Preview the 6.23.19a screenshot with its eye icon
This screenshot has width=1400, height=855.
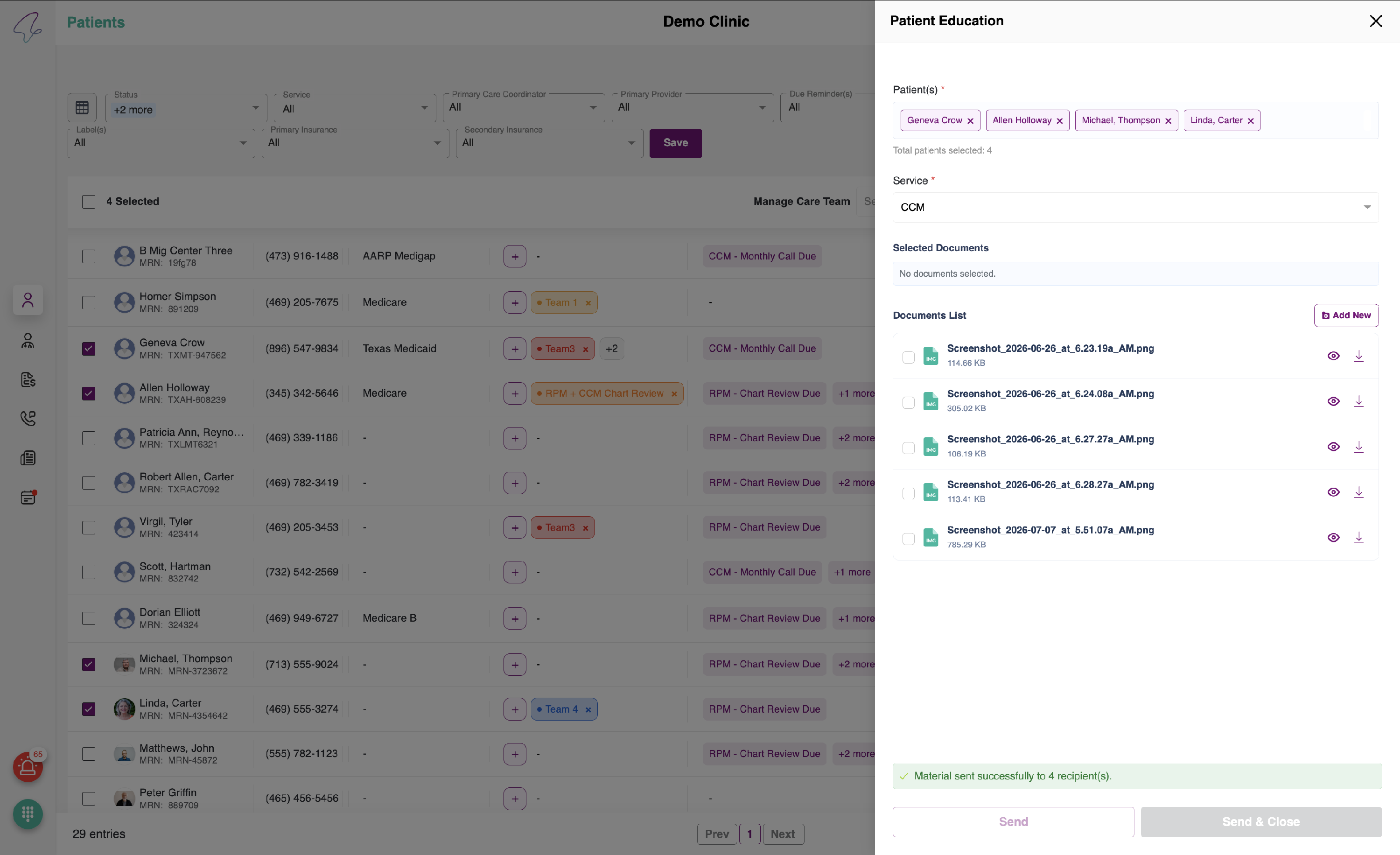point(1333,356)
